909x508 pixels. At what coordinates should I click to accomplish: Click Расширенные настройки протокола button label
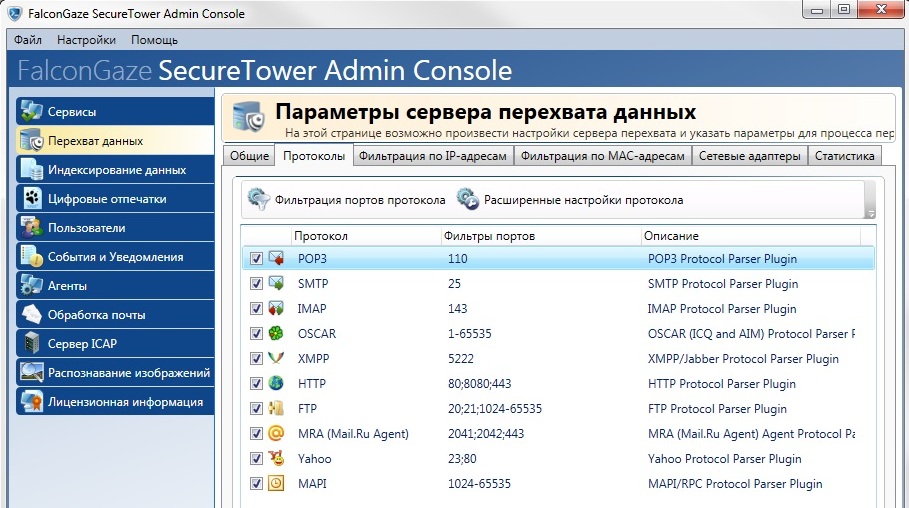[583, 200]
